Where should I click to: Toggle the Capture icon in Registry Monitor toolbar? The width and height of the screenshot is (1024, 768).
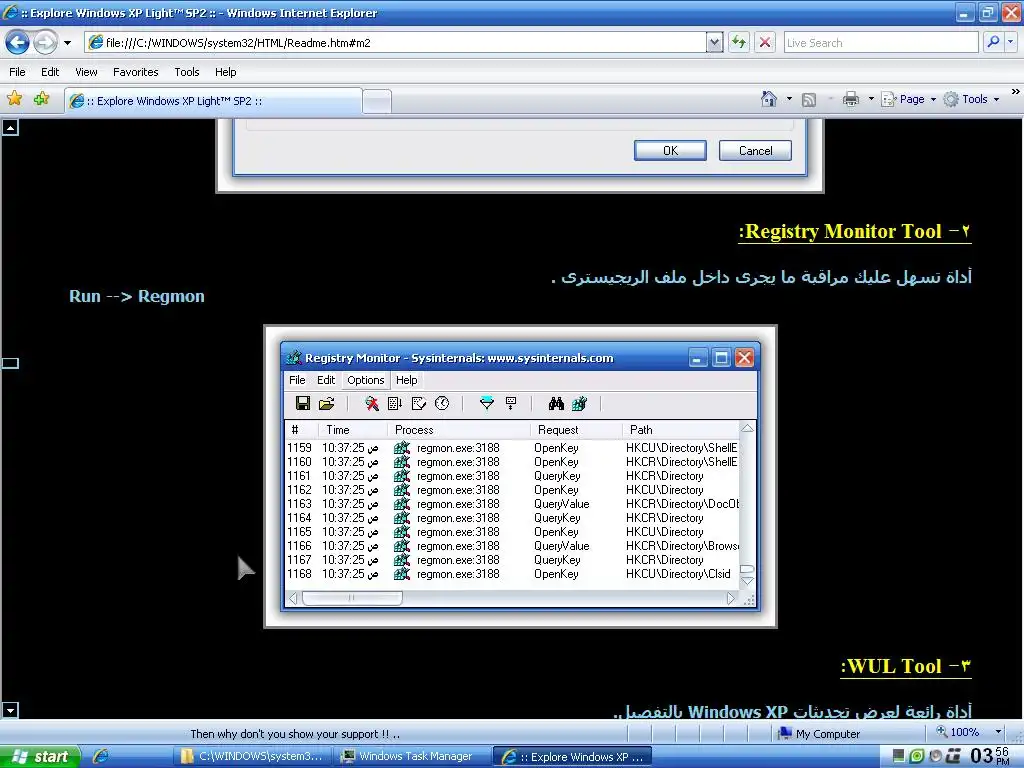point(372,403)
